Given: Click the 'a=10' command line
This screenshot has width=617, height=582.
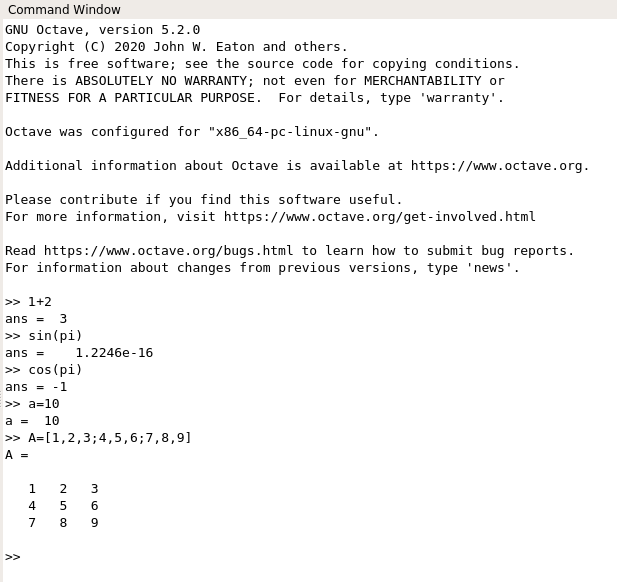Looking at the screenshot, I should coord(32,404).
